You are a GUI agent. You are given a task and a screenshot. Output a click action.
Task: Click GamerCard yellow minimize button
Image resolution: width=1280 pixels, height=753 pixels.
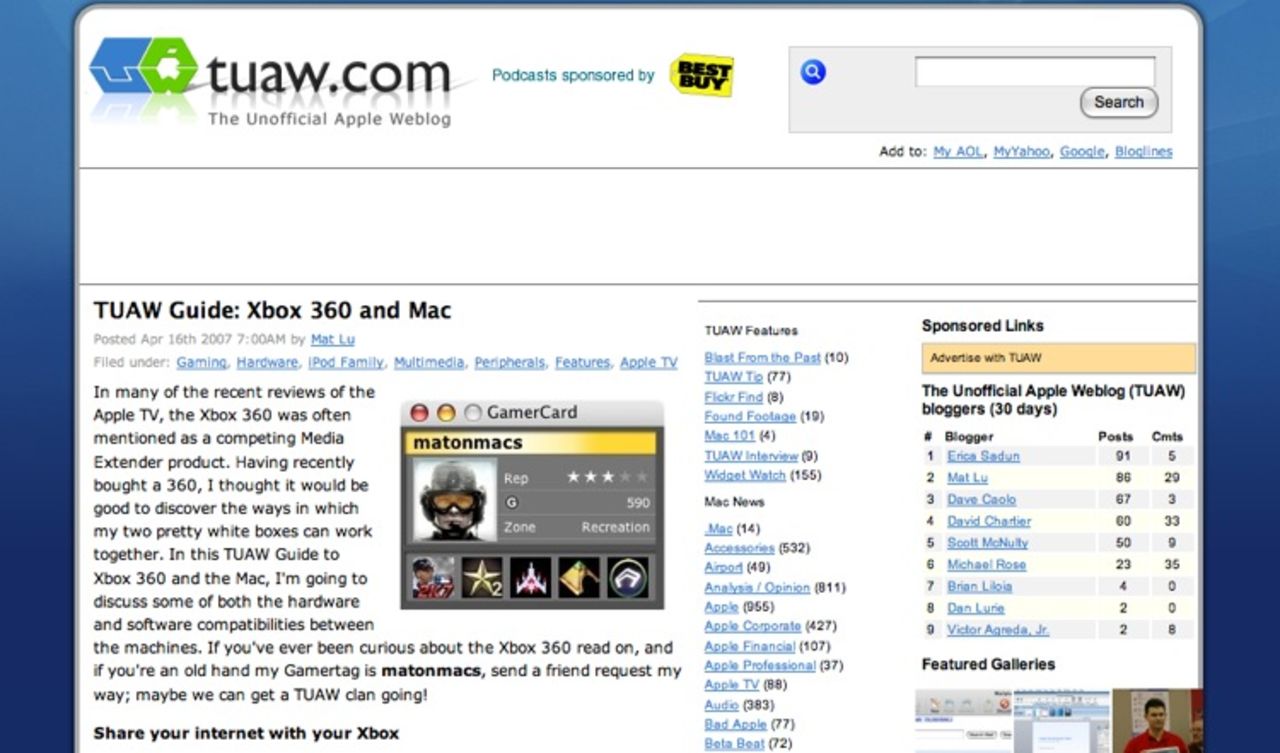tap(446, 413)
